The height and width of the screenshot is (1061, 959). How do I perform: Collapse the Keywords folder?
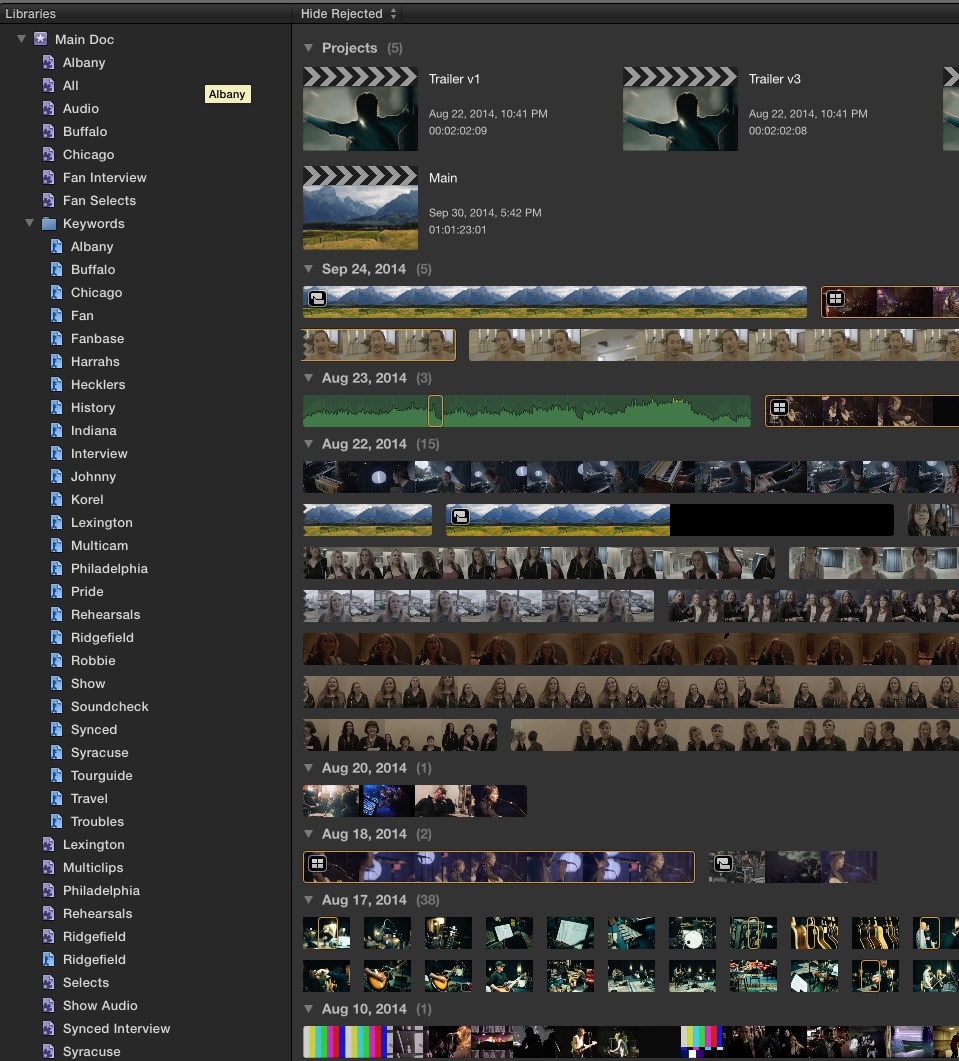coord(30,223)
